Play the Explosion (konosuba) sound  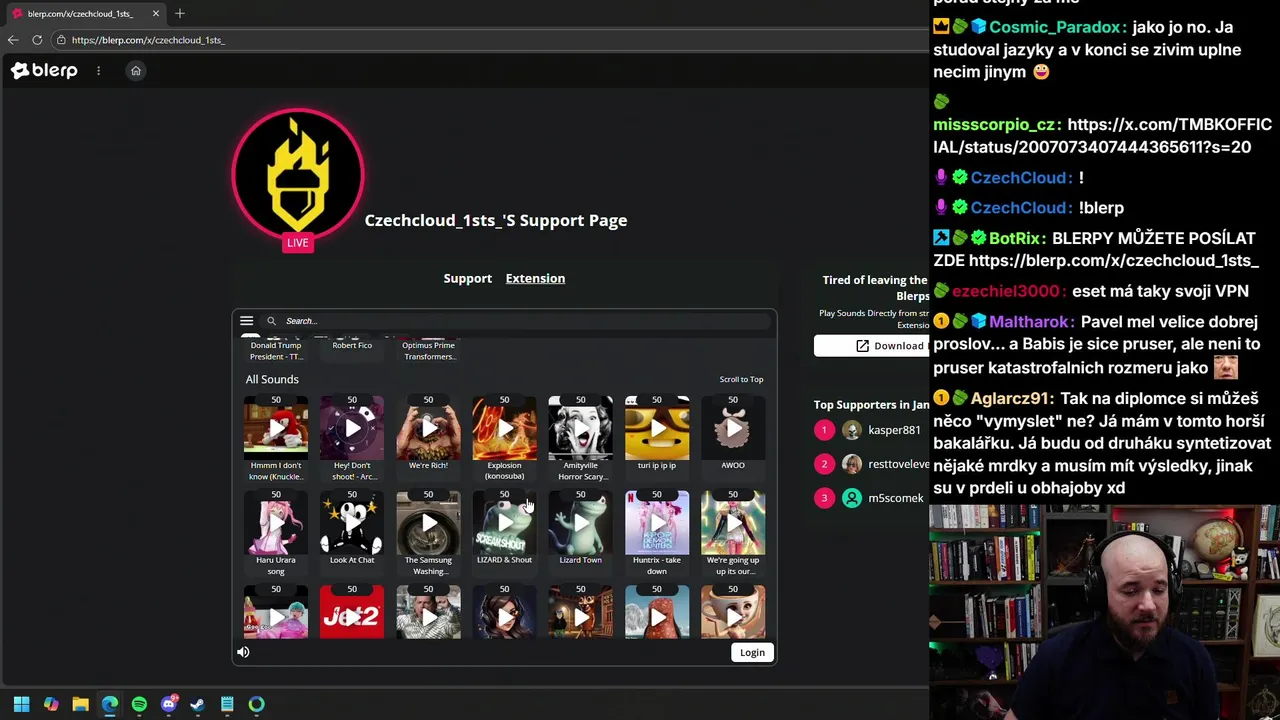504,429
